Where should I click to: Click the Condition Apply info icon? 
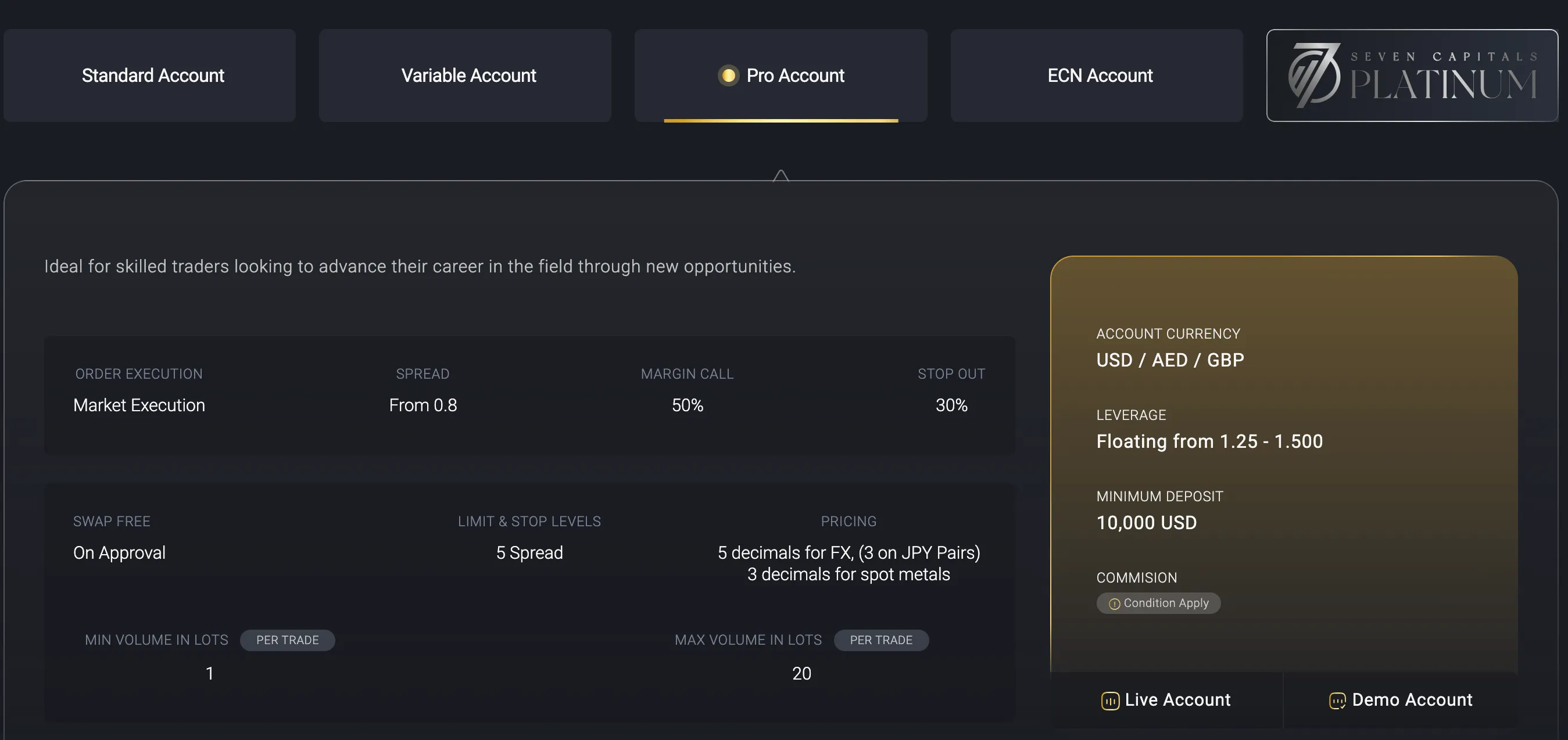1115,604
